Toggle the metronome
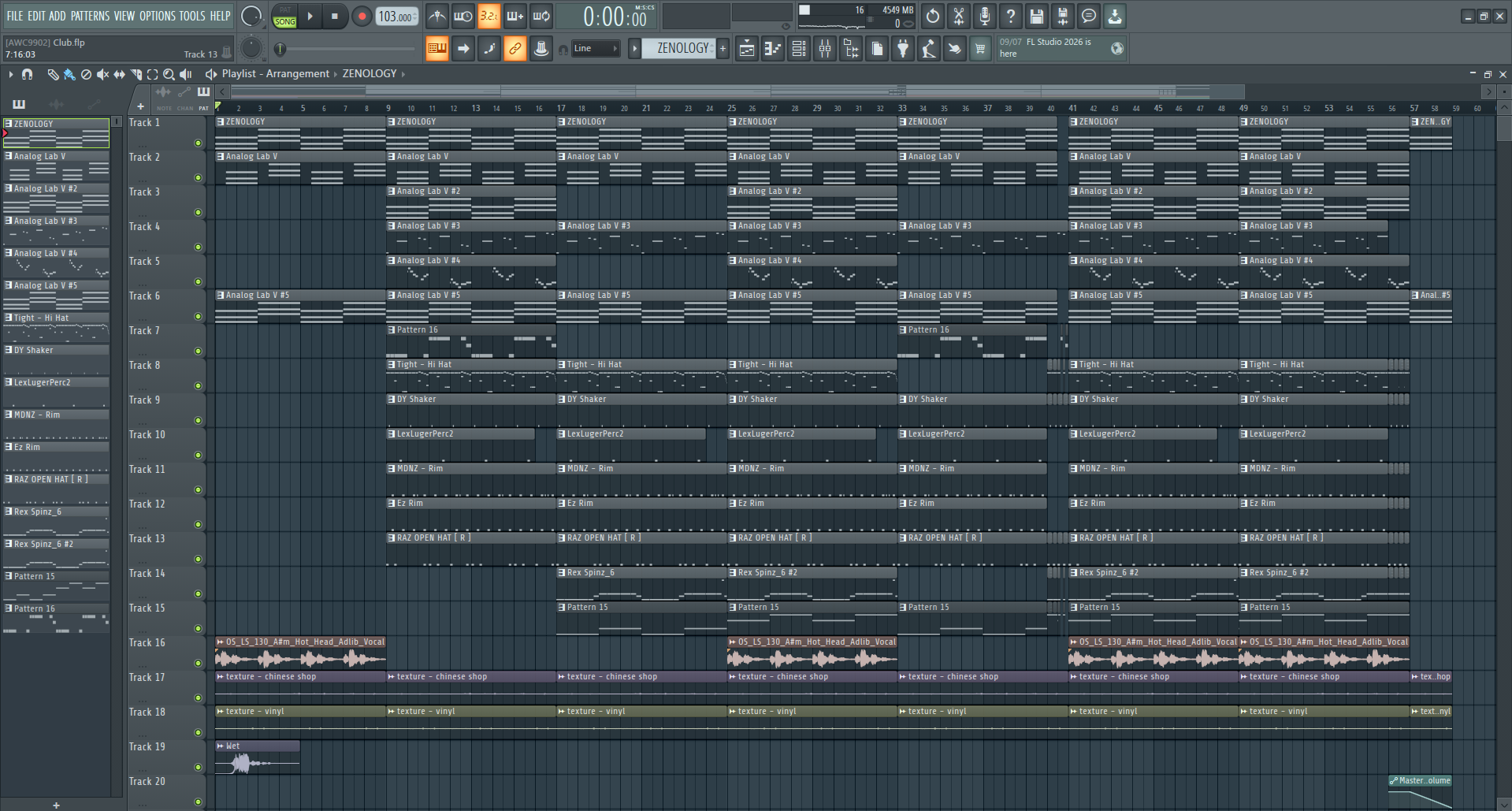This screenshot has width=1512, height=811. (x=437, y=16)
